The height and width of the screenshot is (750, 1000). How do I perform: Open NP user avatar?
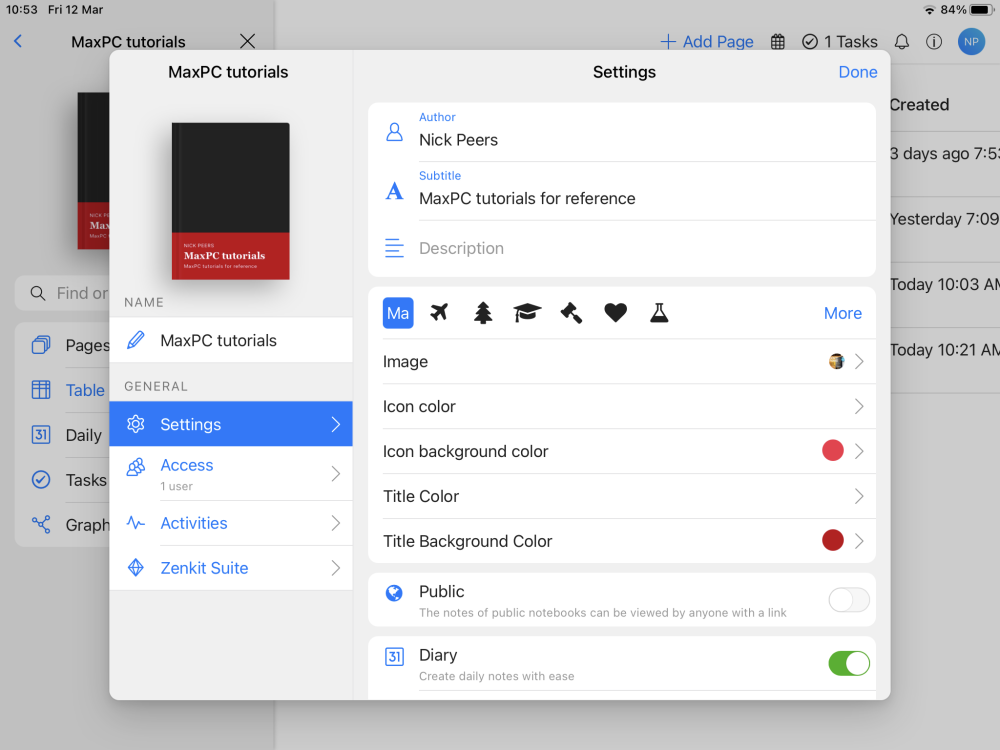coord(971,42)
